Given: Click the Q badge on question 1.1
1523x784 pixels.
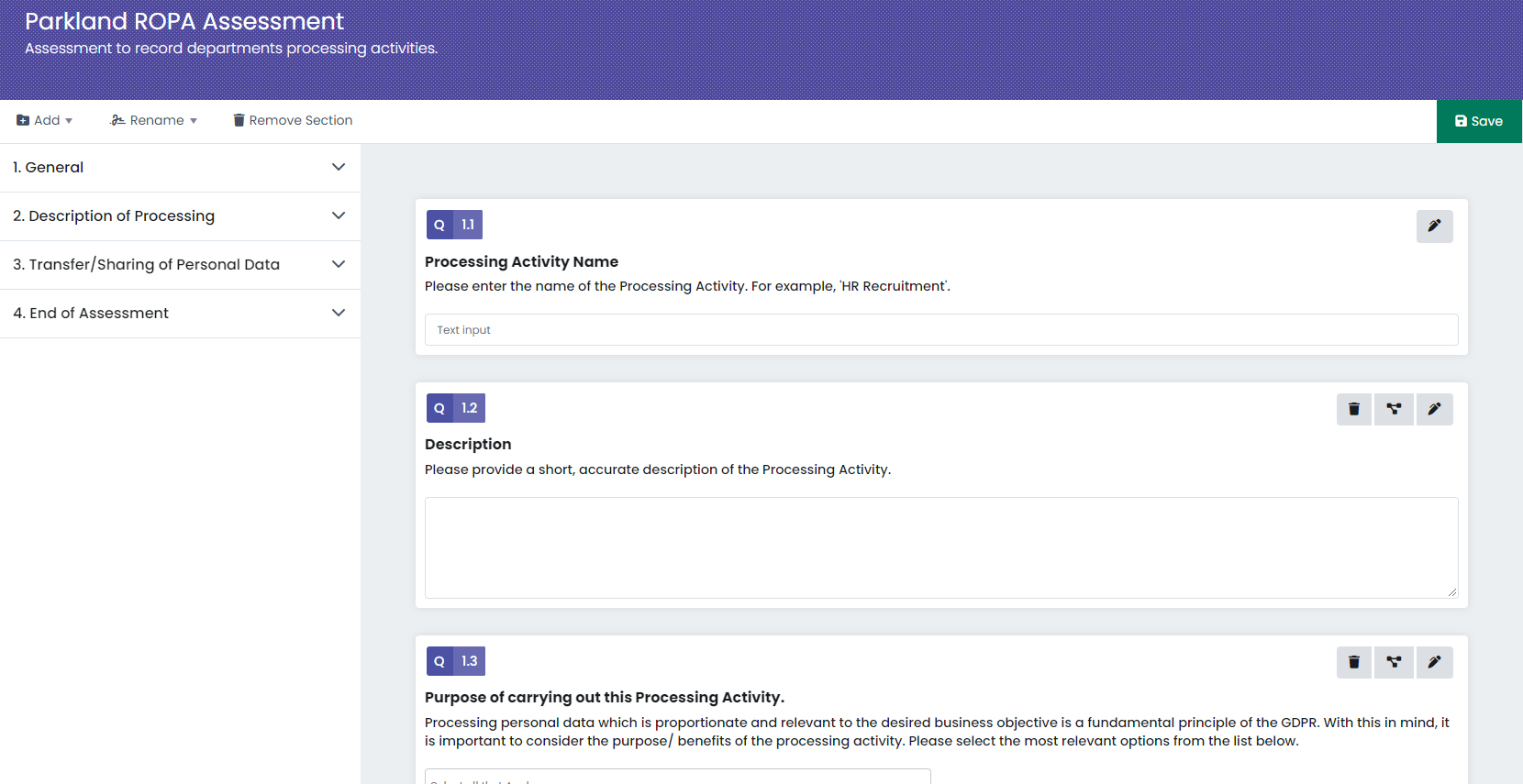Looking at the screenshot, I should click(x=439, y=225).
